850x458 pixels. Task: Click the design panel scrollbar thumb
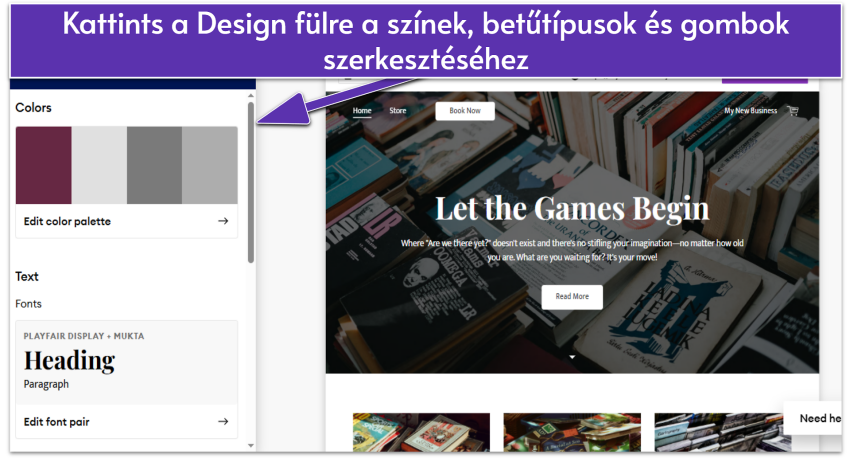coord(250,183)
